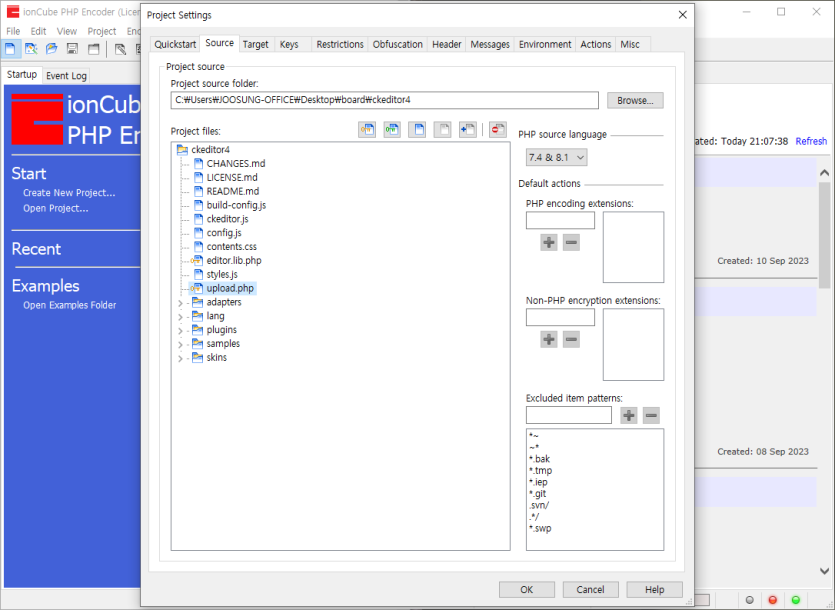Screen dimensions: 835x610
Task: Remove non-PHP encryption extension with minus button
Action: click(x=571, y=339)
